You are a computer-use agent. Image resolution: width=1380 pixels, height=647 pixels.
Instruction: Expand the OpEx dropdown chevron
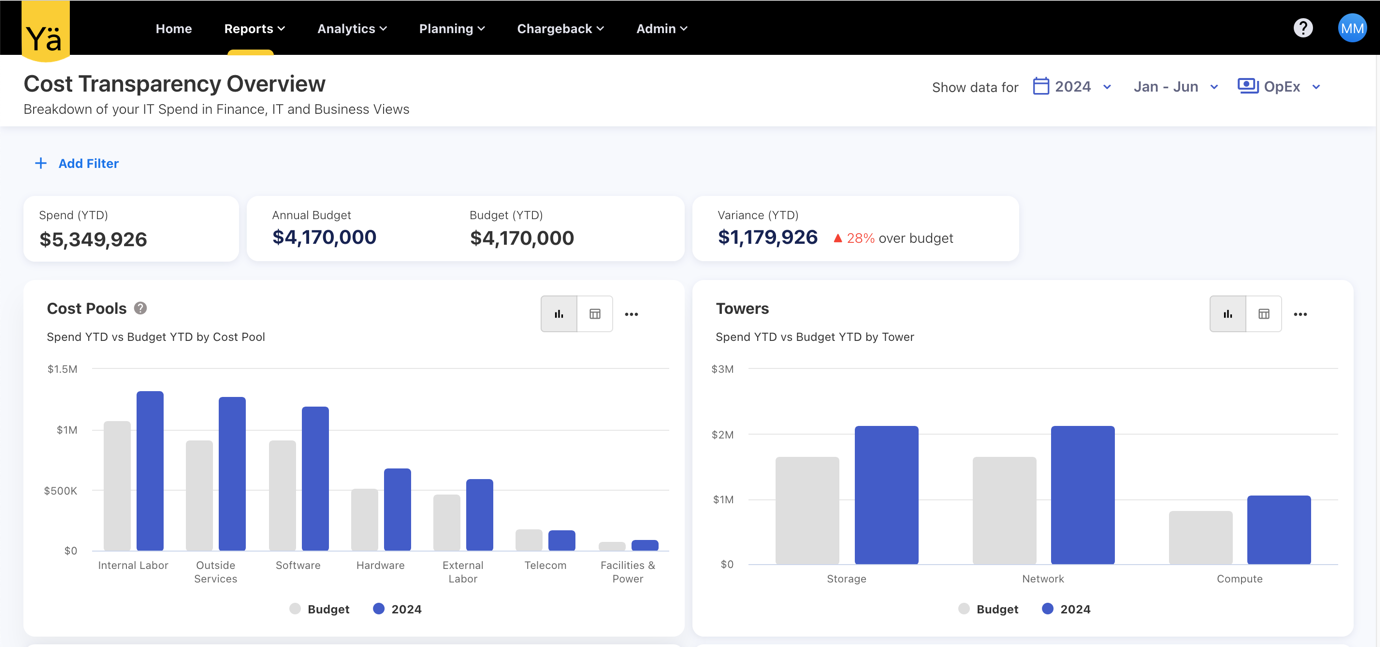point(1316,87)
